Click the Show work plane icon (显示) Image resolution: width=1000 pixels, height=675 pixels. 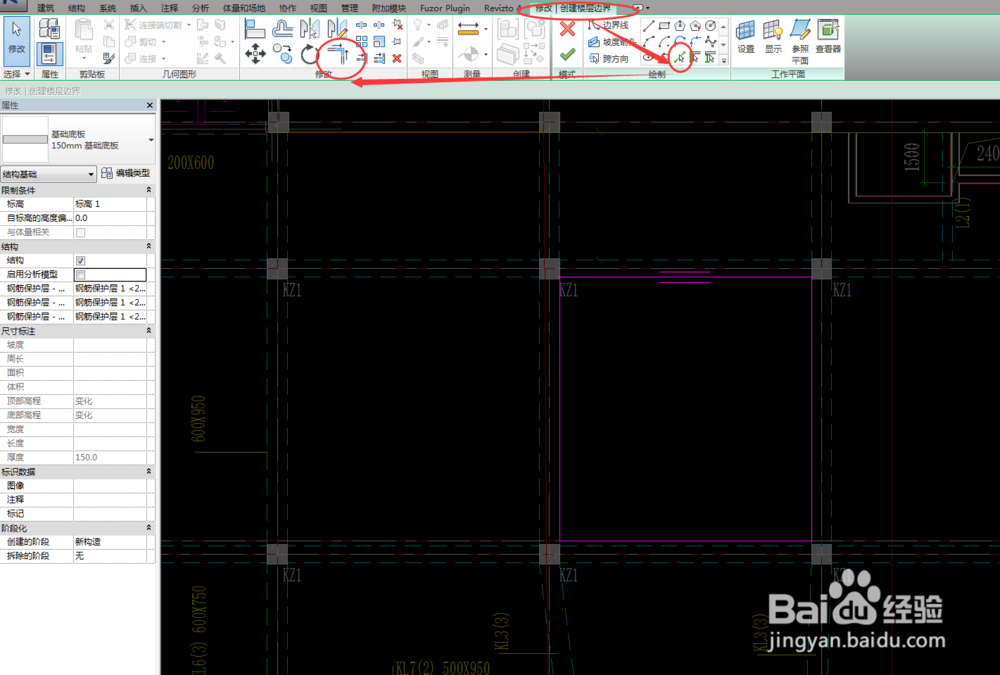(x=773, y=36)
